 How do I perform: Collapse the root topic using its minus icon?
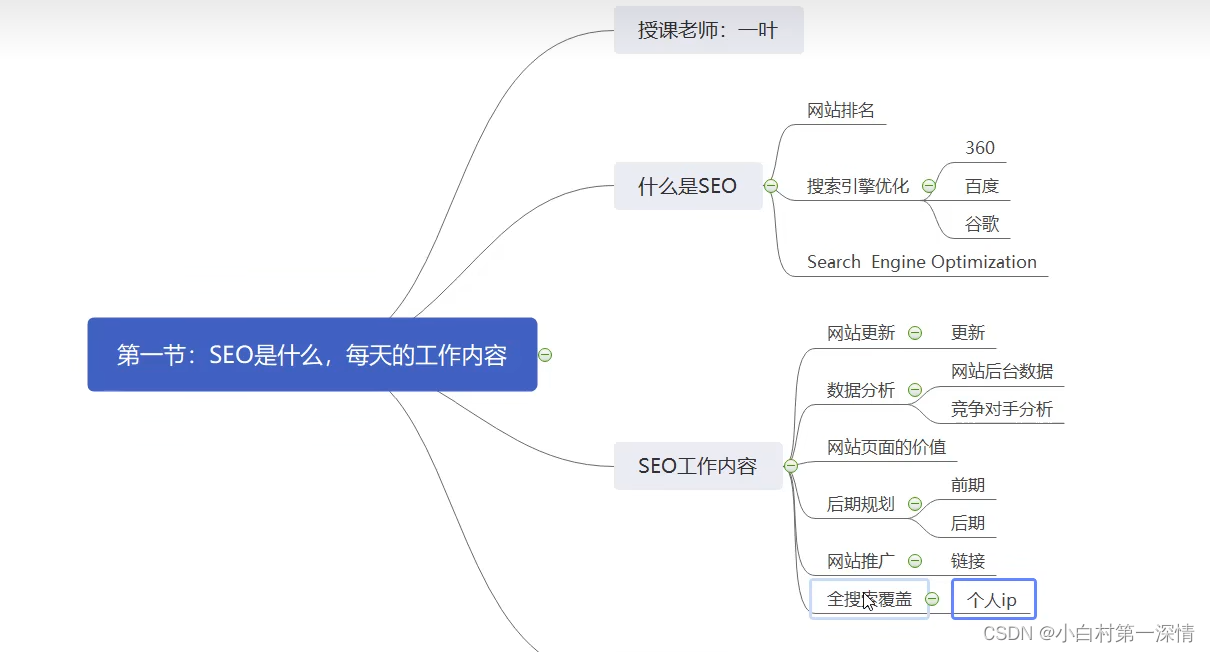tap(544, 355)
